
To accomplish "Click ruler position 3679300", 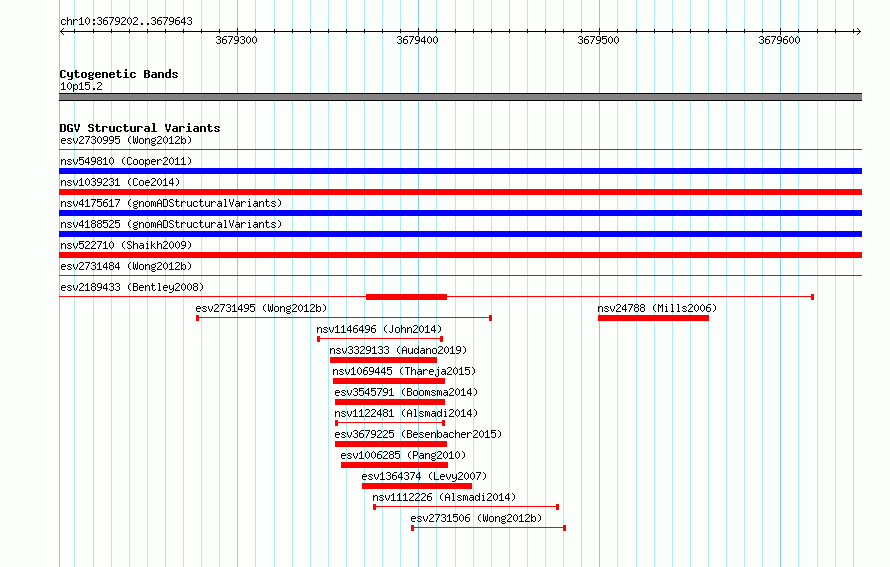I will (x=237, y=40).
